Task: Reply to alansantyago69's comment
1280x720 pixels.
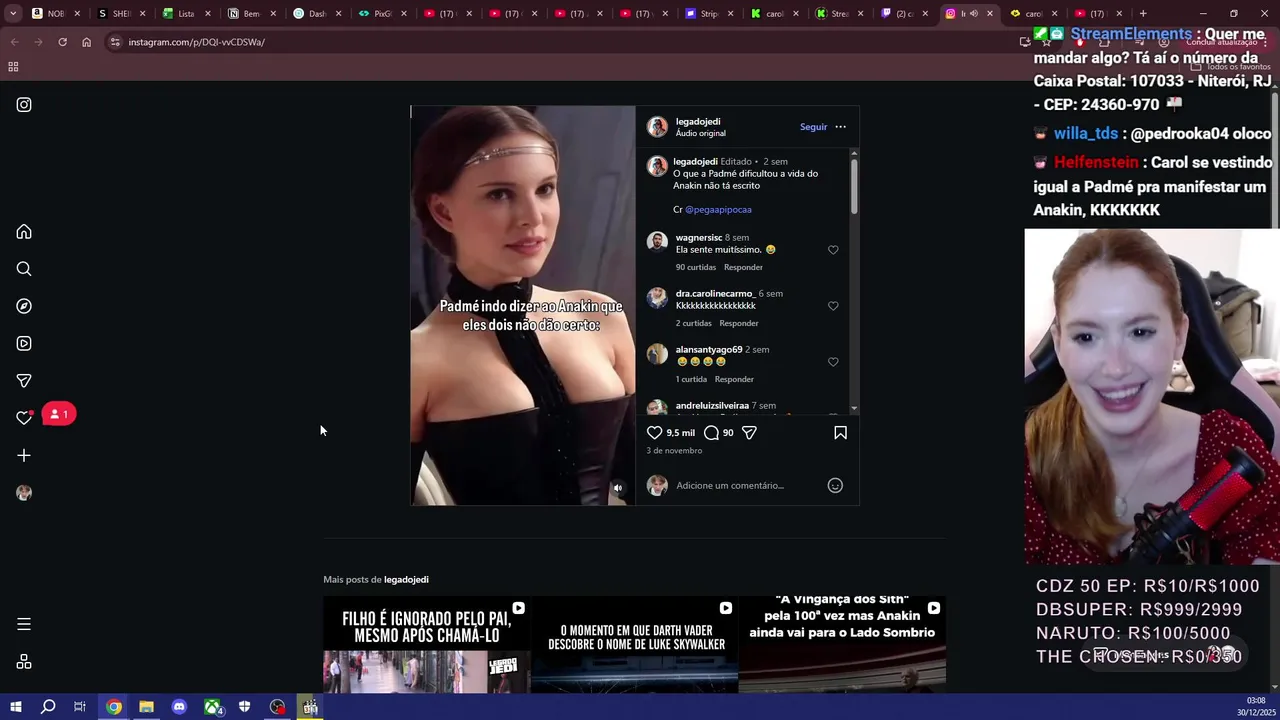Action: click(734, 379)
